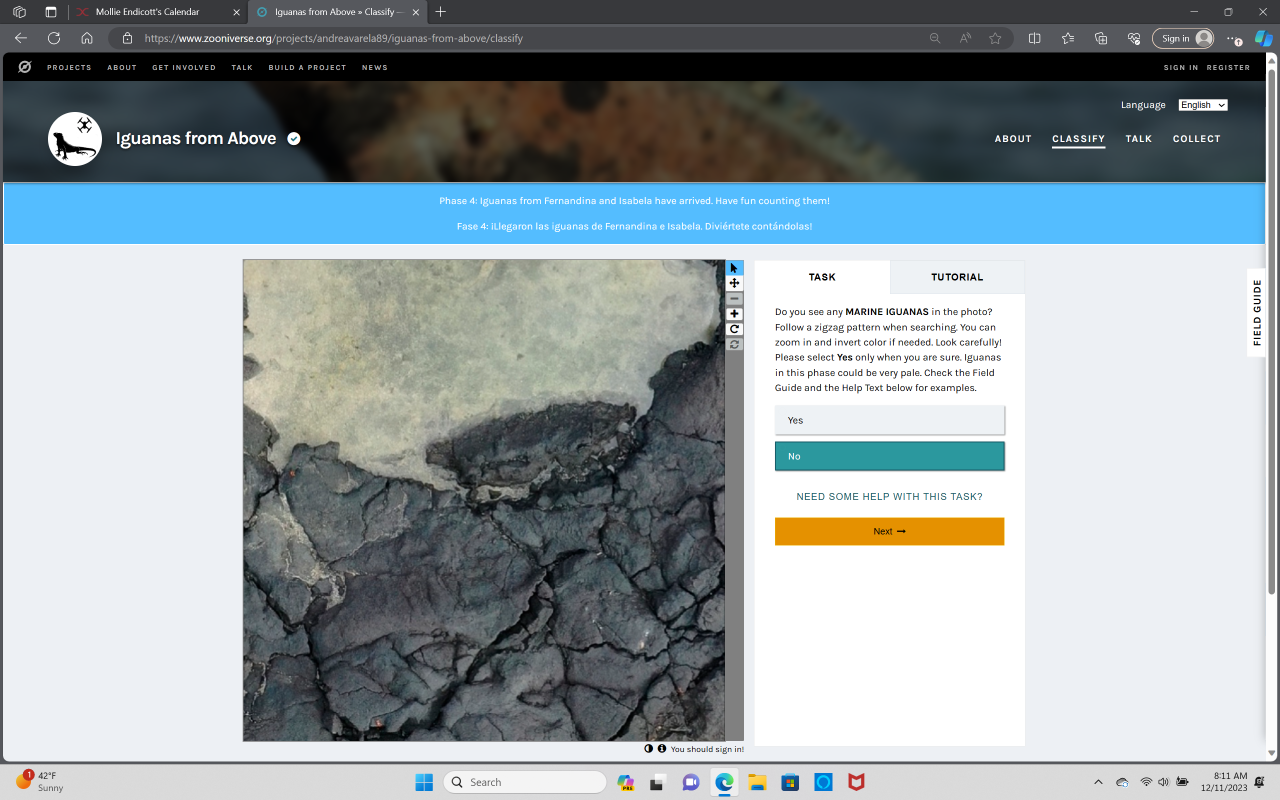Close the Mollie Endicott's Calendar tab

pyautogui.click(x=236, y=12)
